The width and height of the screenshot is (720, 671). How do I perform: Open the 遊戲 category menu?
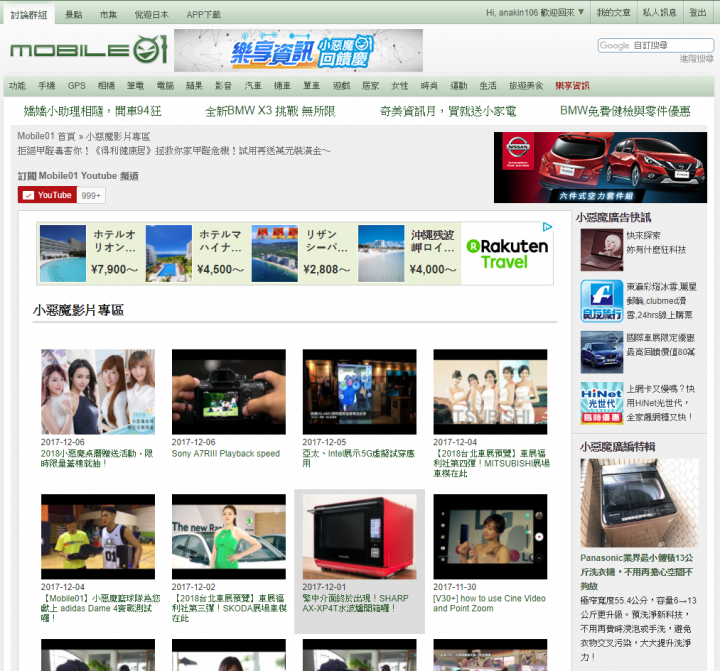click(341, 85)
